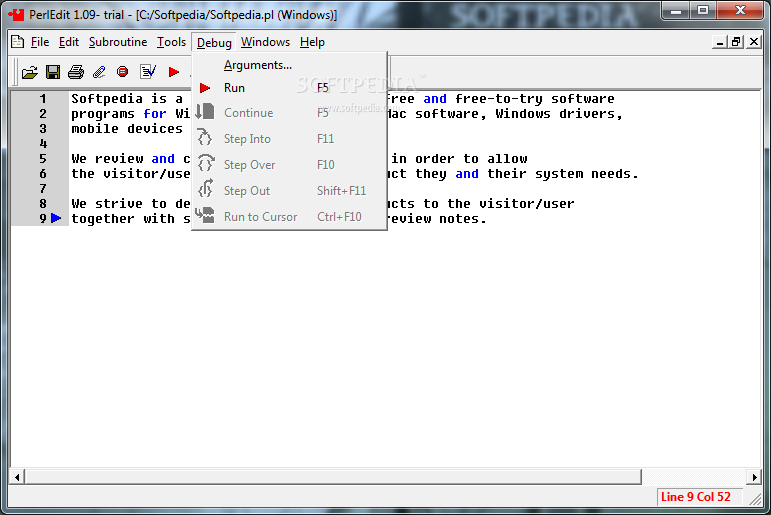Select Step Over in Debug menu

[x=289, y=165]
